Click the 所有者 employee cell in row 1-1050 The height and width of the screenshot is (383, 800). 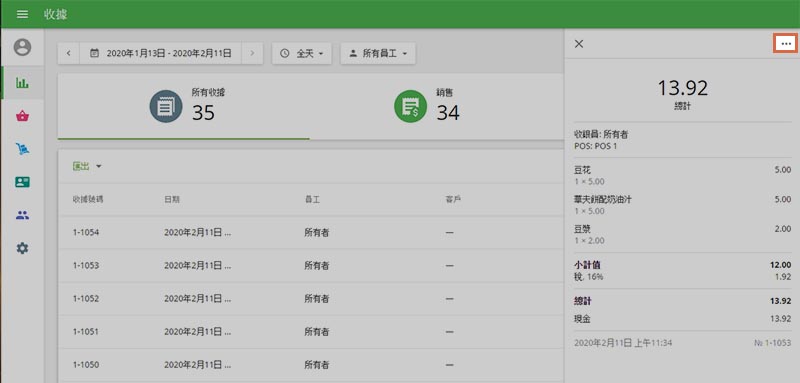(317, 365)
